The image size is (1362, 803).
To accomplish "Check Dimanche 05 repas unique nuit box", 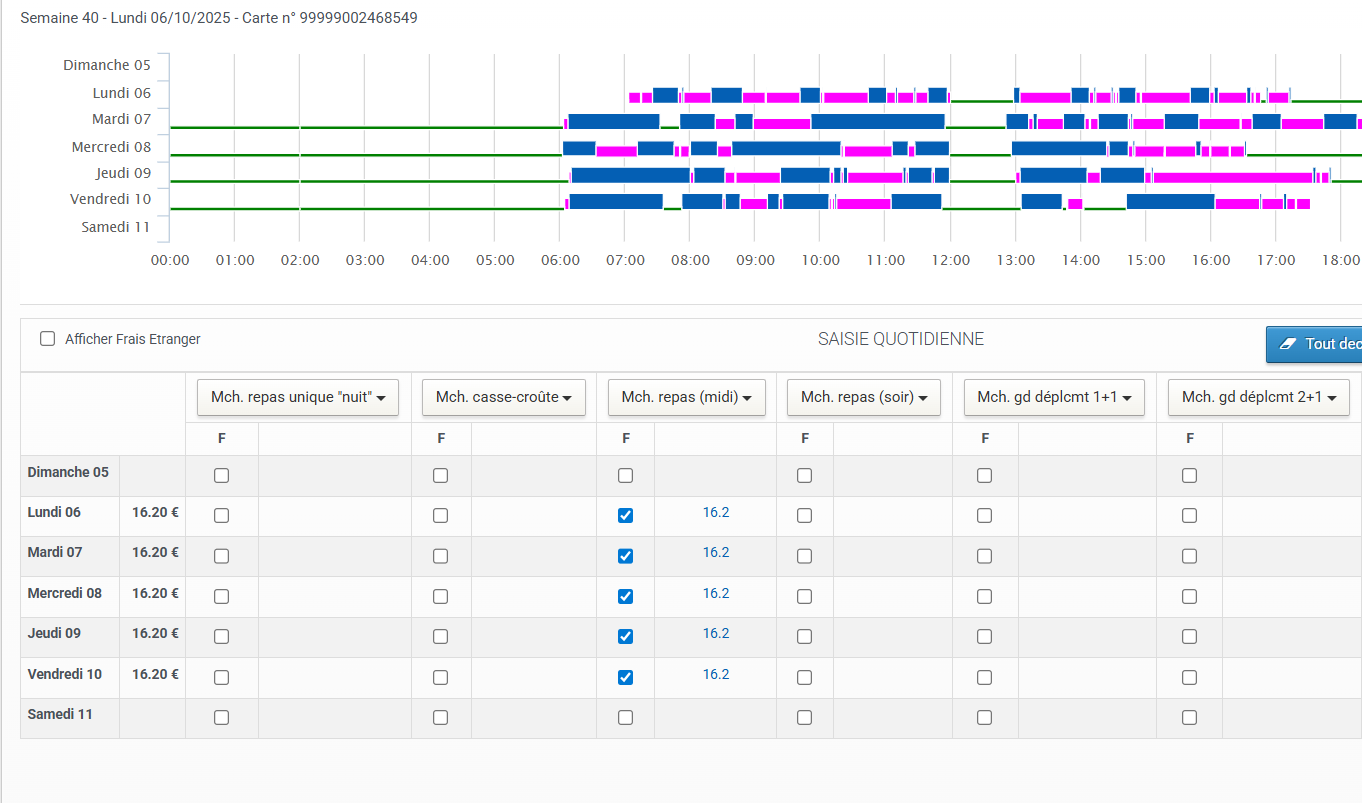I will point(221,476).
